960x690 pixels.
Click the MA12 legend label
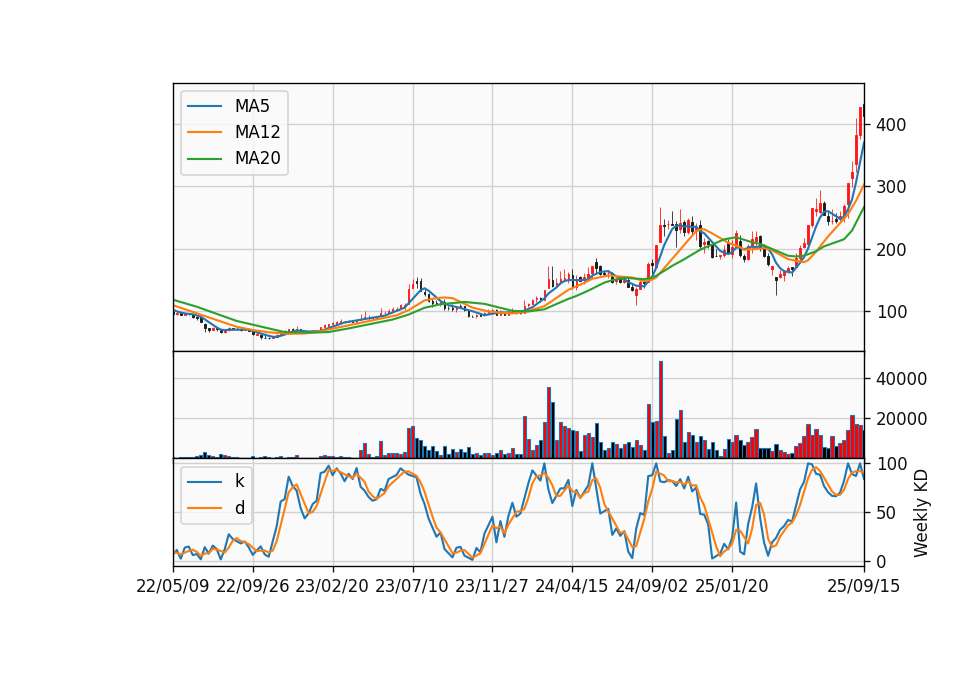tap(257, 132)
